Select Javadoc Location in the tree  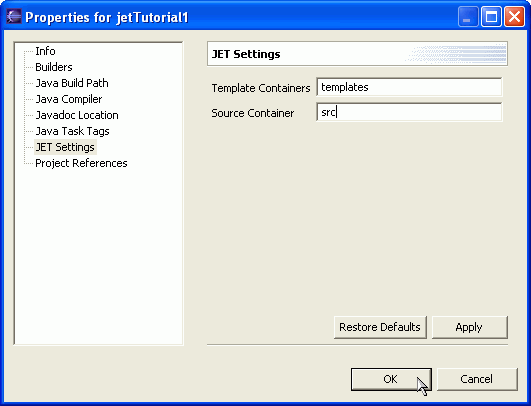(x=77, y=115)
